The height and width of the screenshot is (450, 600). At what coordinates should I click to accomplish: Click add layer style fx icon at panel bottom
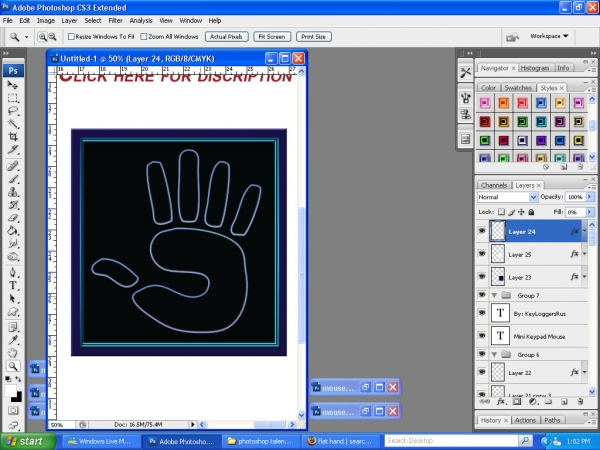click(x=501, y=401)
